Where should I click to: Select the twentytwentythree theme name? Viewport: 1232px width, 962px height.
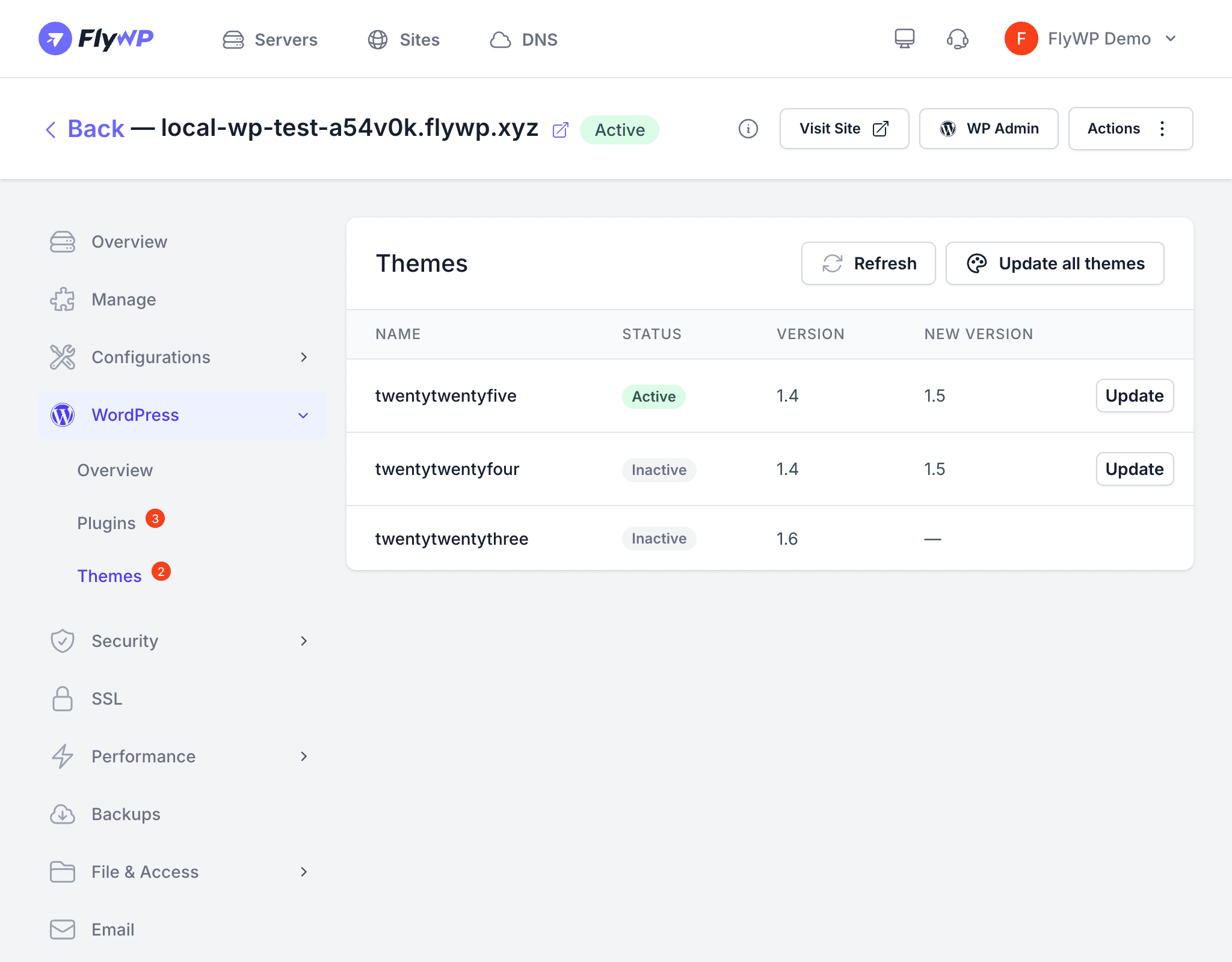[x=452, y=539]
